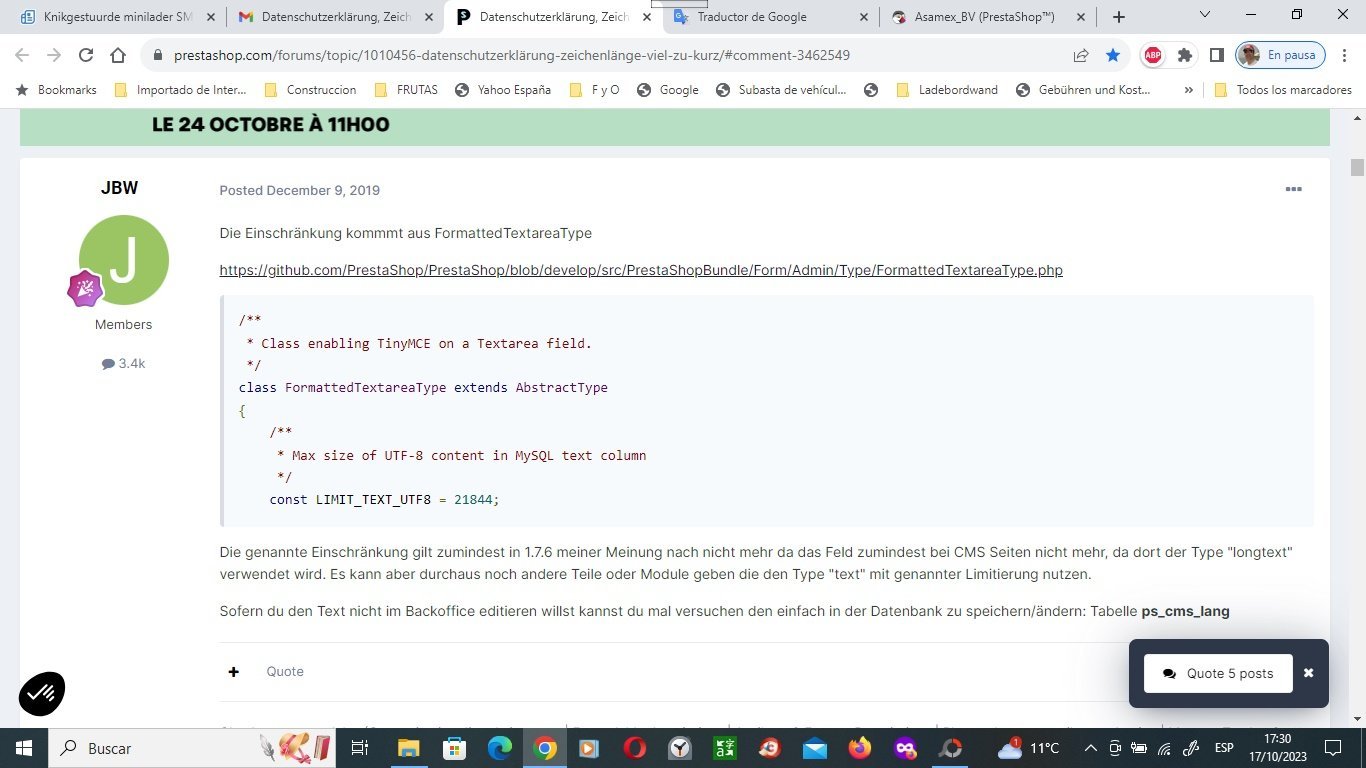Open the post options three-dot menu
Screen dimensions: 1366x768
coord(1293,189)
